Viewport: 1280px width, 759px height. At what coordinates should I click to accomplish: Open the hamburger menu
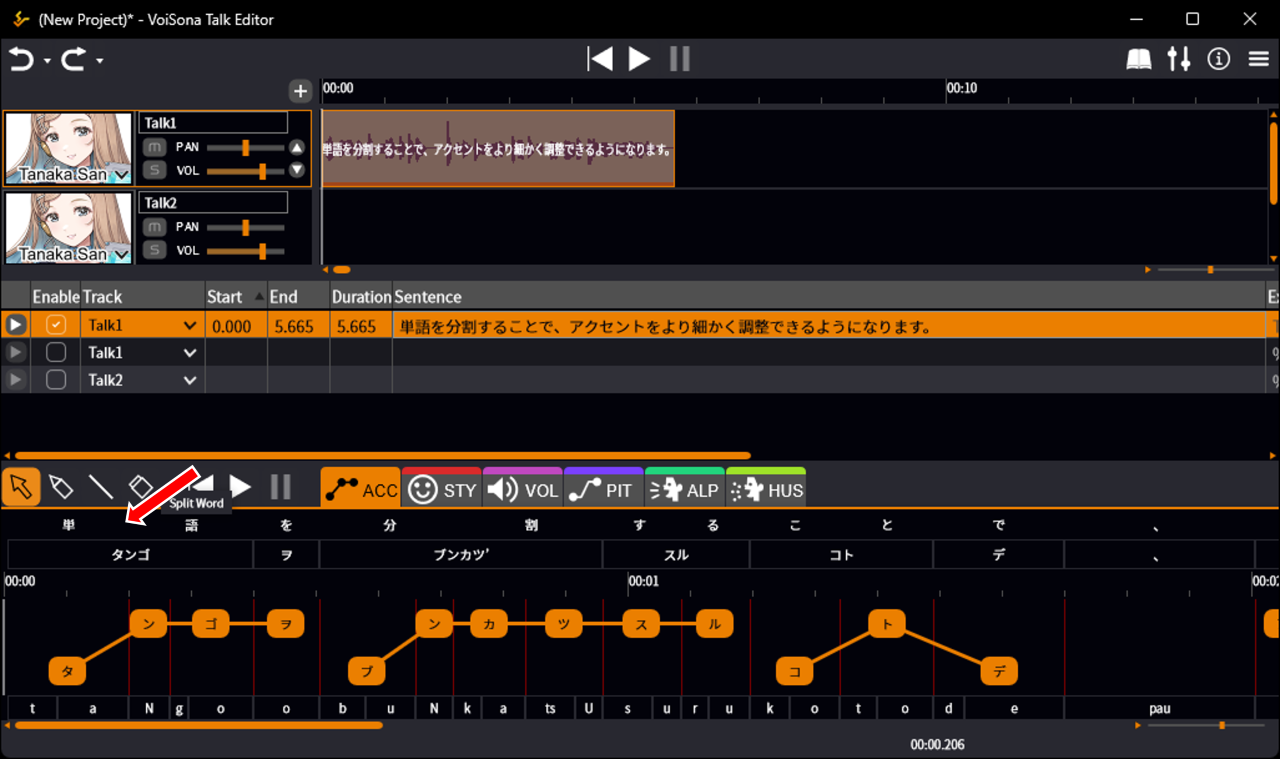pos(1259,60)
